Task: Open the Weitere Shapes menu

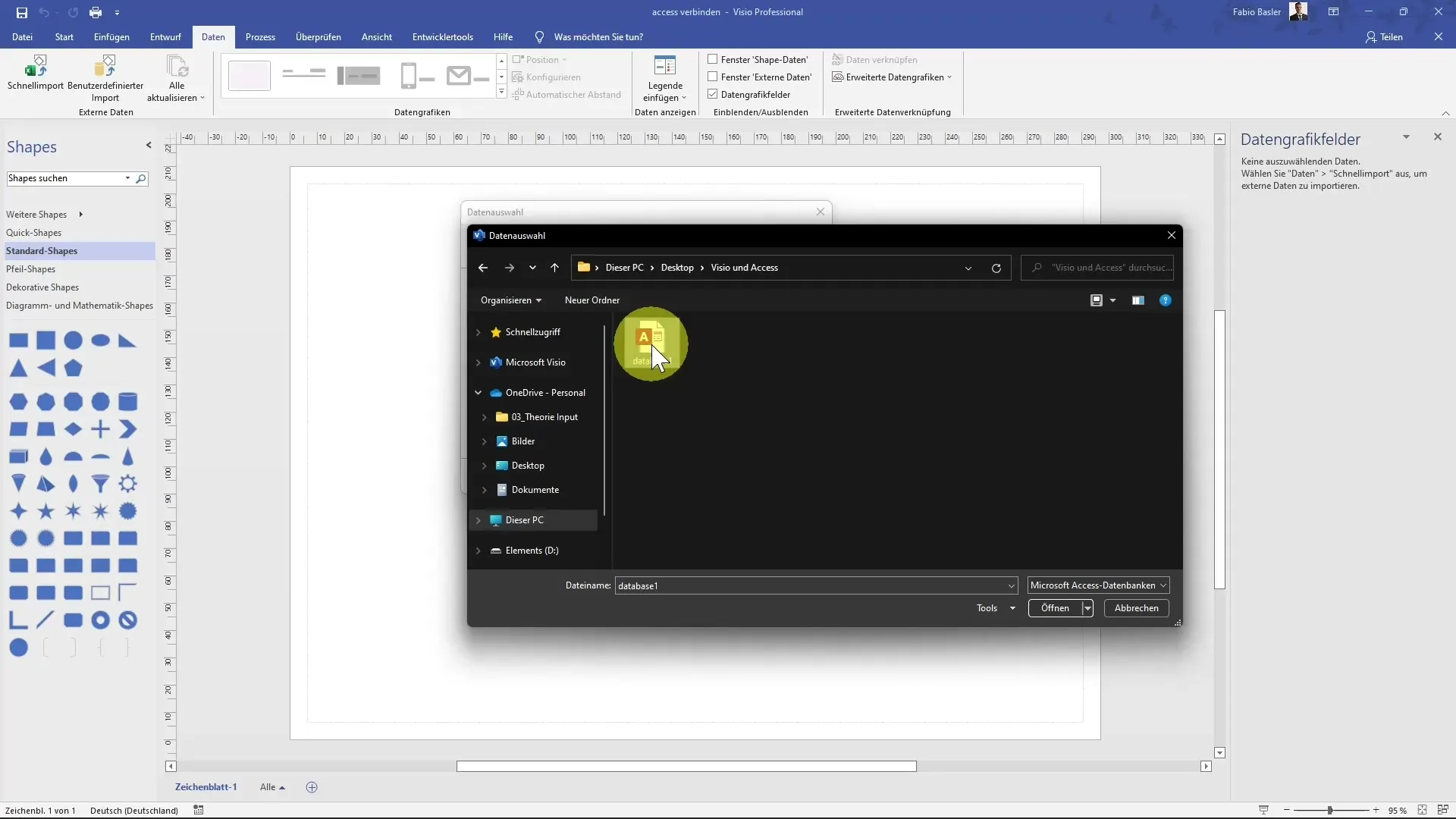Action: (44, 215)
